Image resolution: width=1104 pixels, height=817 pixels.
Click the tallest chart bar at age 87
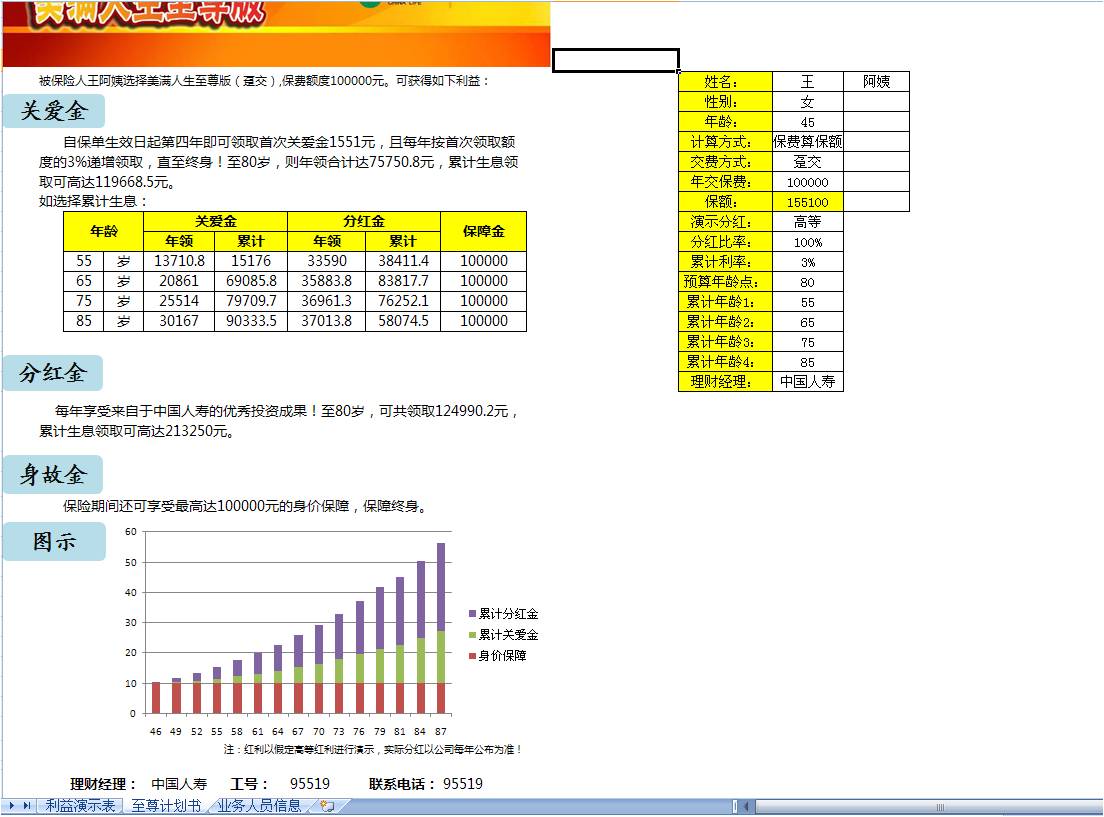[x=441, y=628]
